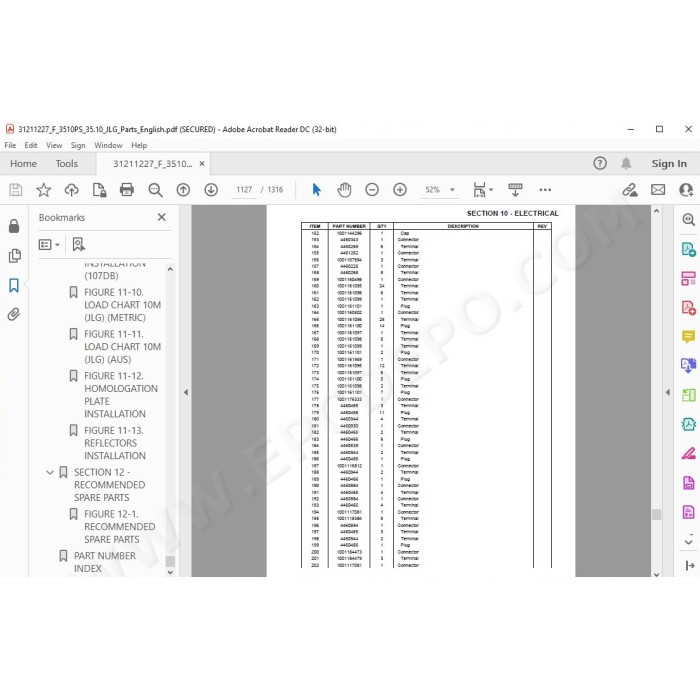This screenshot has width=700, height=700.
Task: Collapse Section 12 bookmark tree
Action: click(50, 472)
